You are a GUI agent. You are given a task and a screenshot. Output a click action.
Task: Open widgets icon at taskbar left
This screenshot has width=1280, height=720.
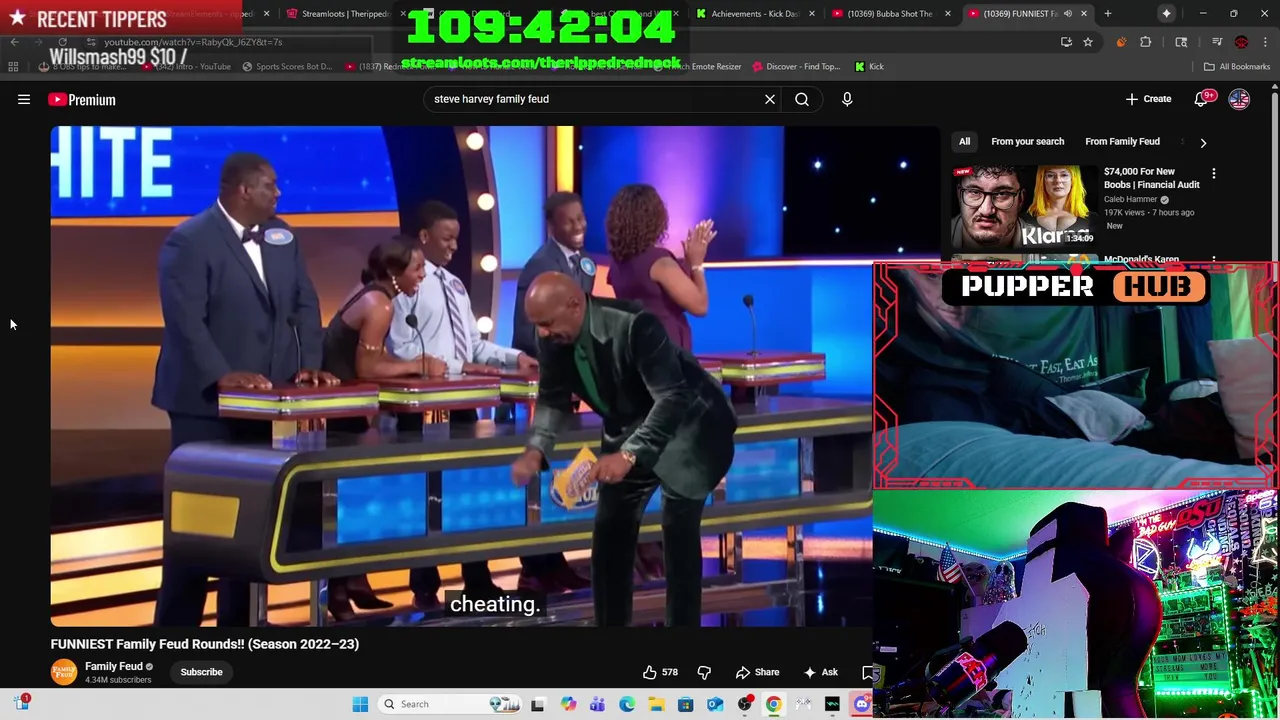click(22, 703)
